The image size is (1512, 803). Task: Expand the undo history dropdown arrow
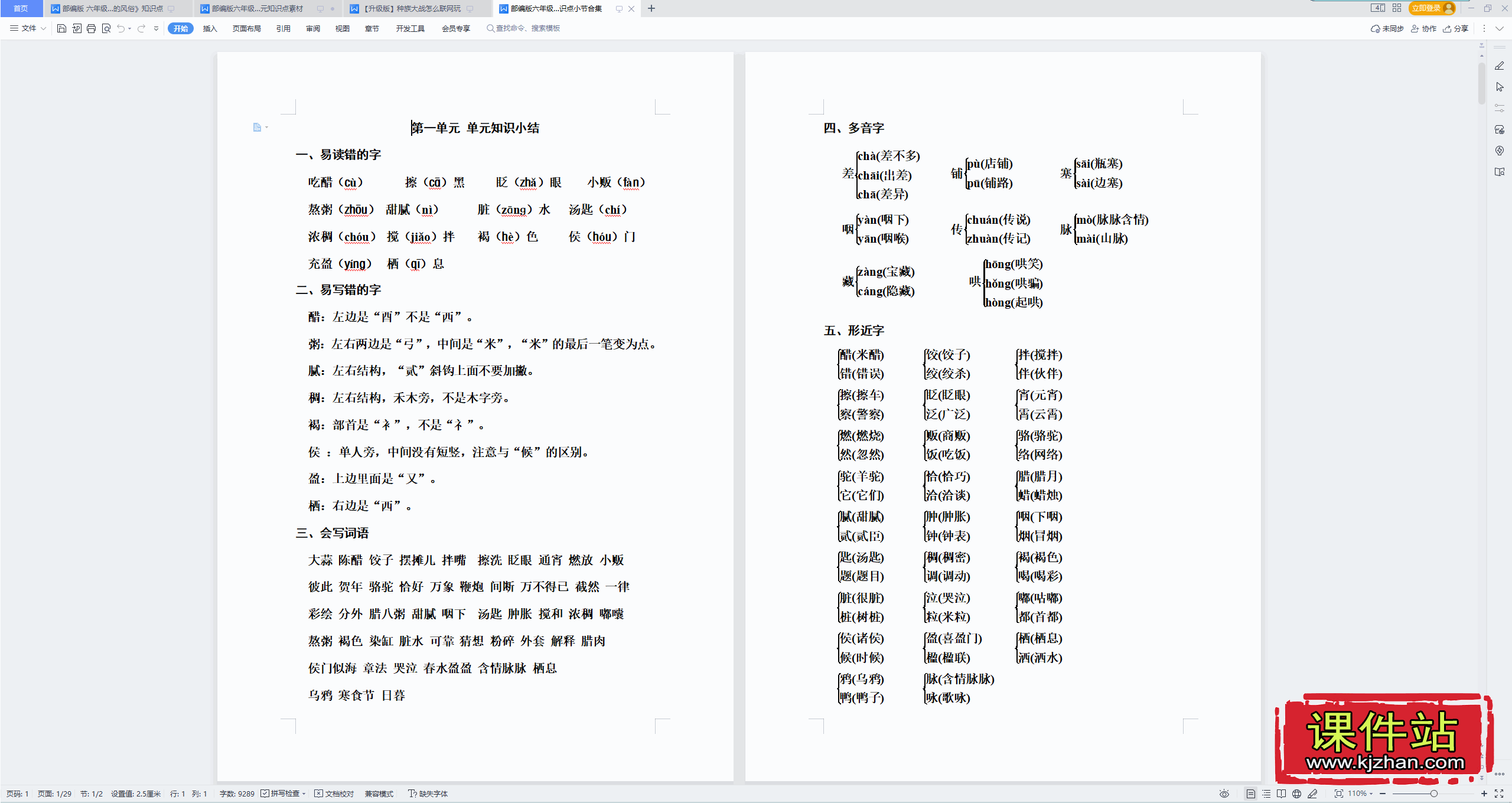point(129,28)
